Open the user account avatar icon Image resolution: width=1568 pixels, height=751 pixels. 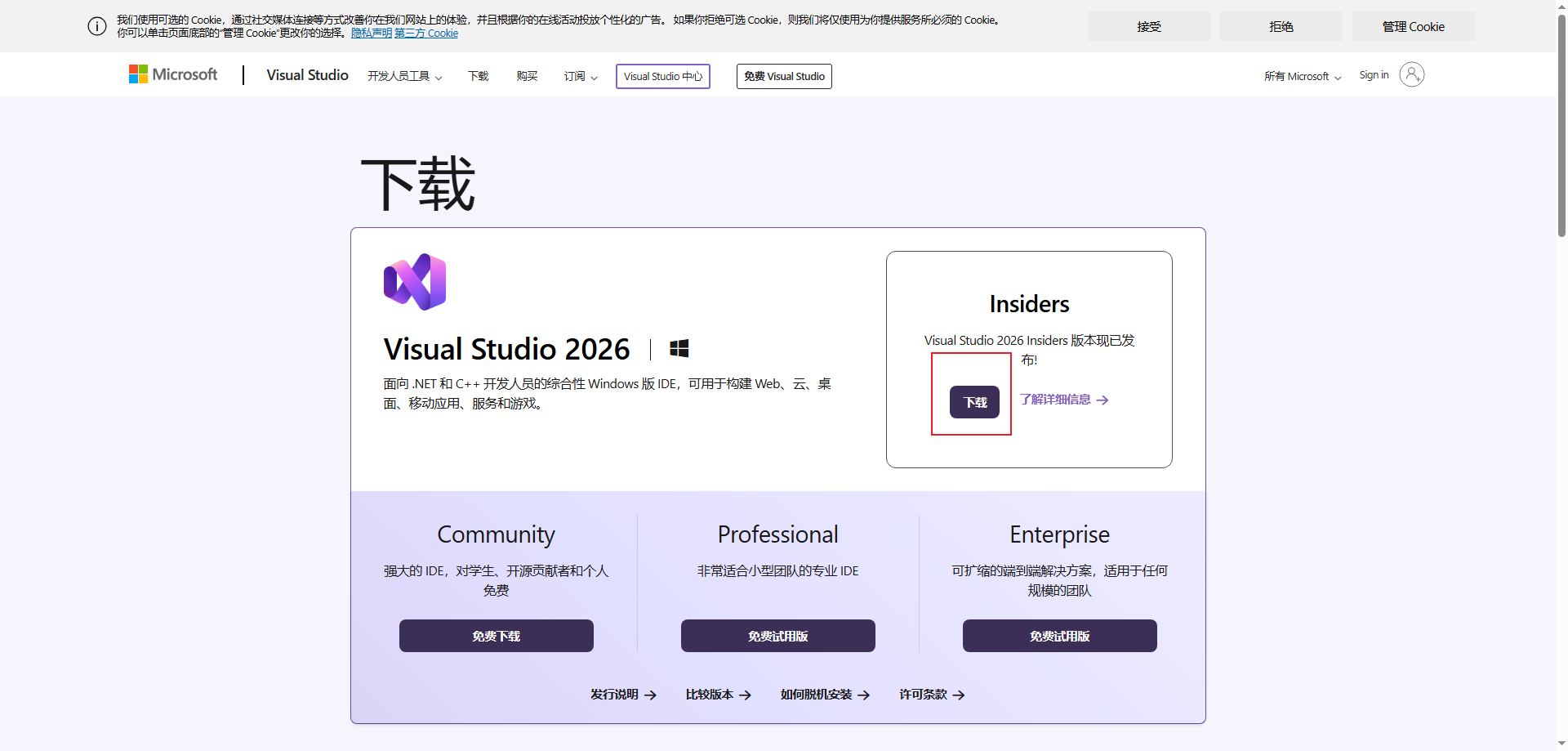(x=1411, y=74)
